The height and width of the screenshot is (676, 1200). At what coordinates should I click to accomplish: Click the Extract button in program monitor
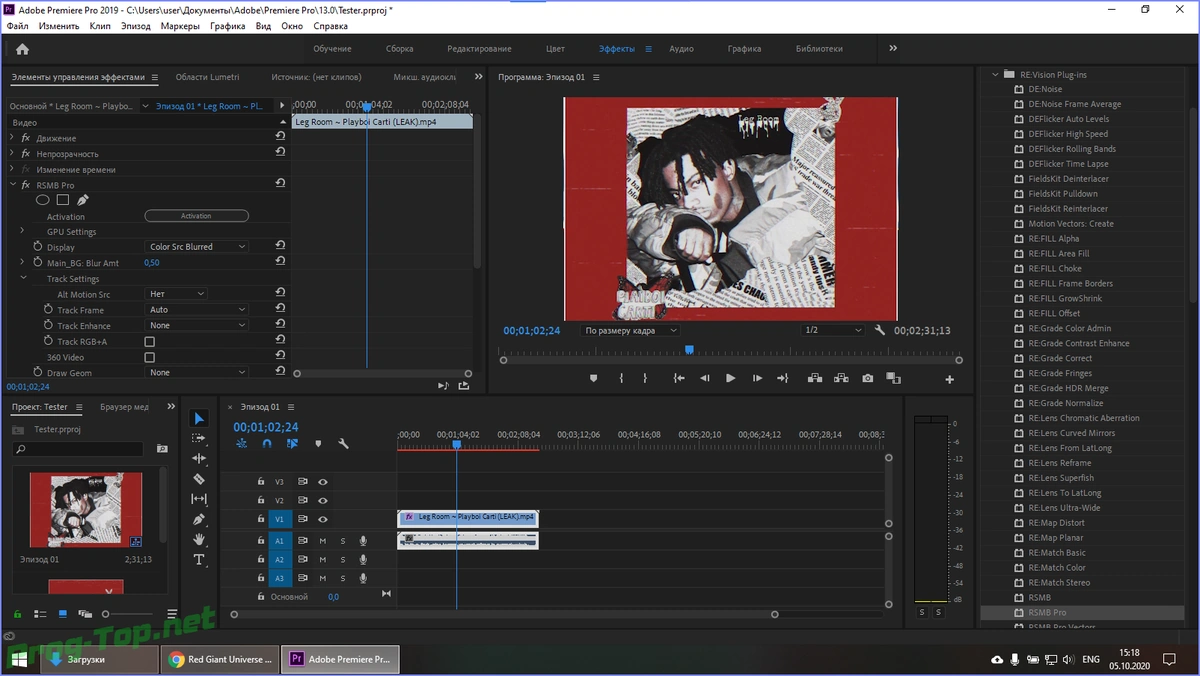841,379
